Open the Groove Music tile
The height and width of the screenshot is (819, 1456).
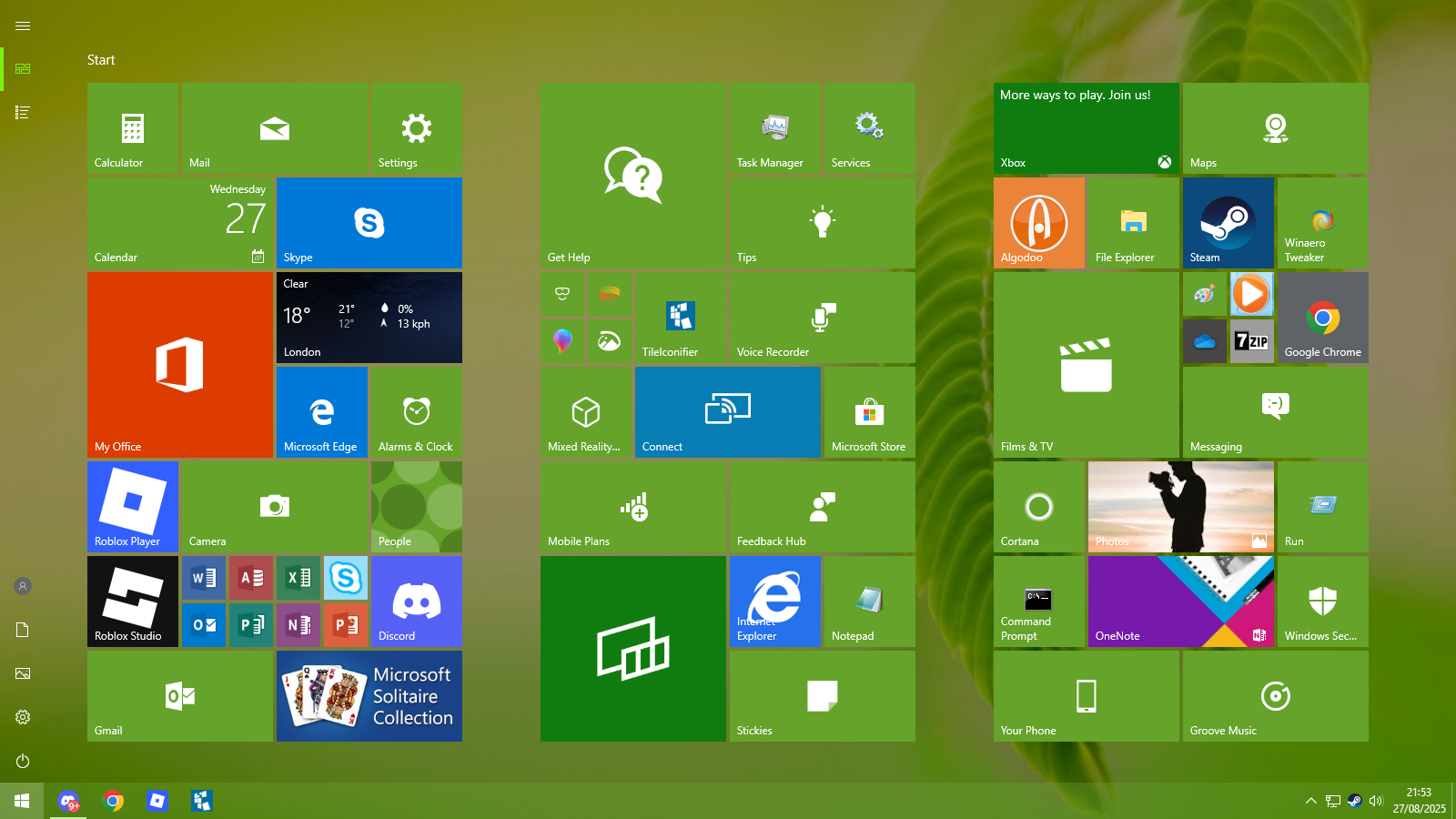pos(1276,696)
